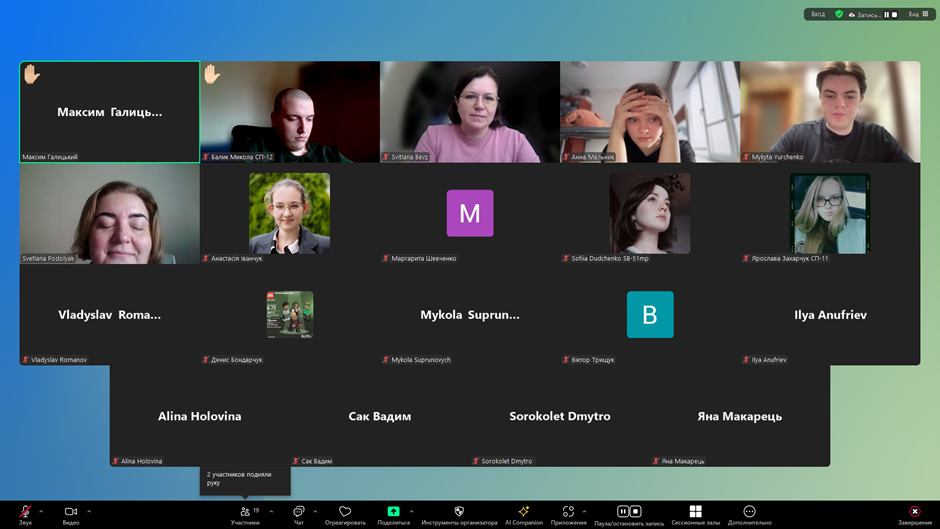Click the green encryption shield icon
Viewport: 940px width, 529px height.
point(839,14)
